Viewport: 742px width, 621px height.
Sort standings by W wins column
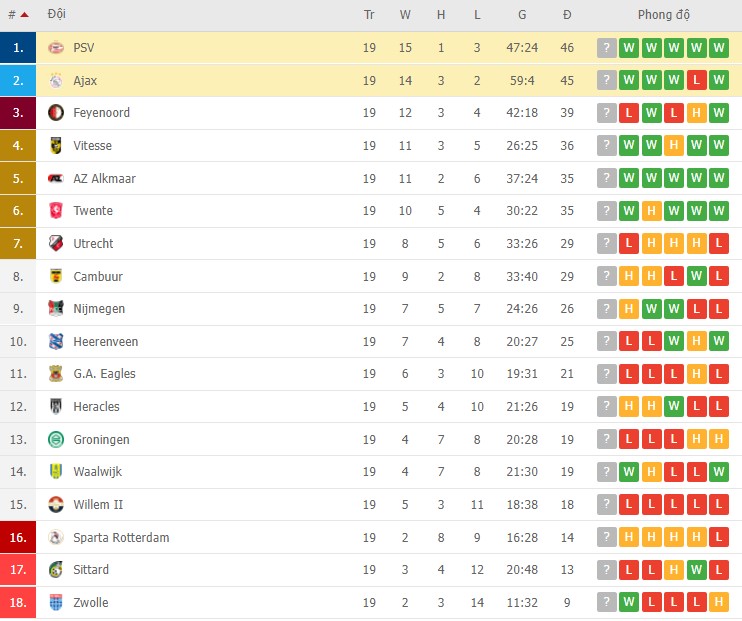[405, 15]
